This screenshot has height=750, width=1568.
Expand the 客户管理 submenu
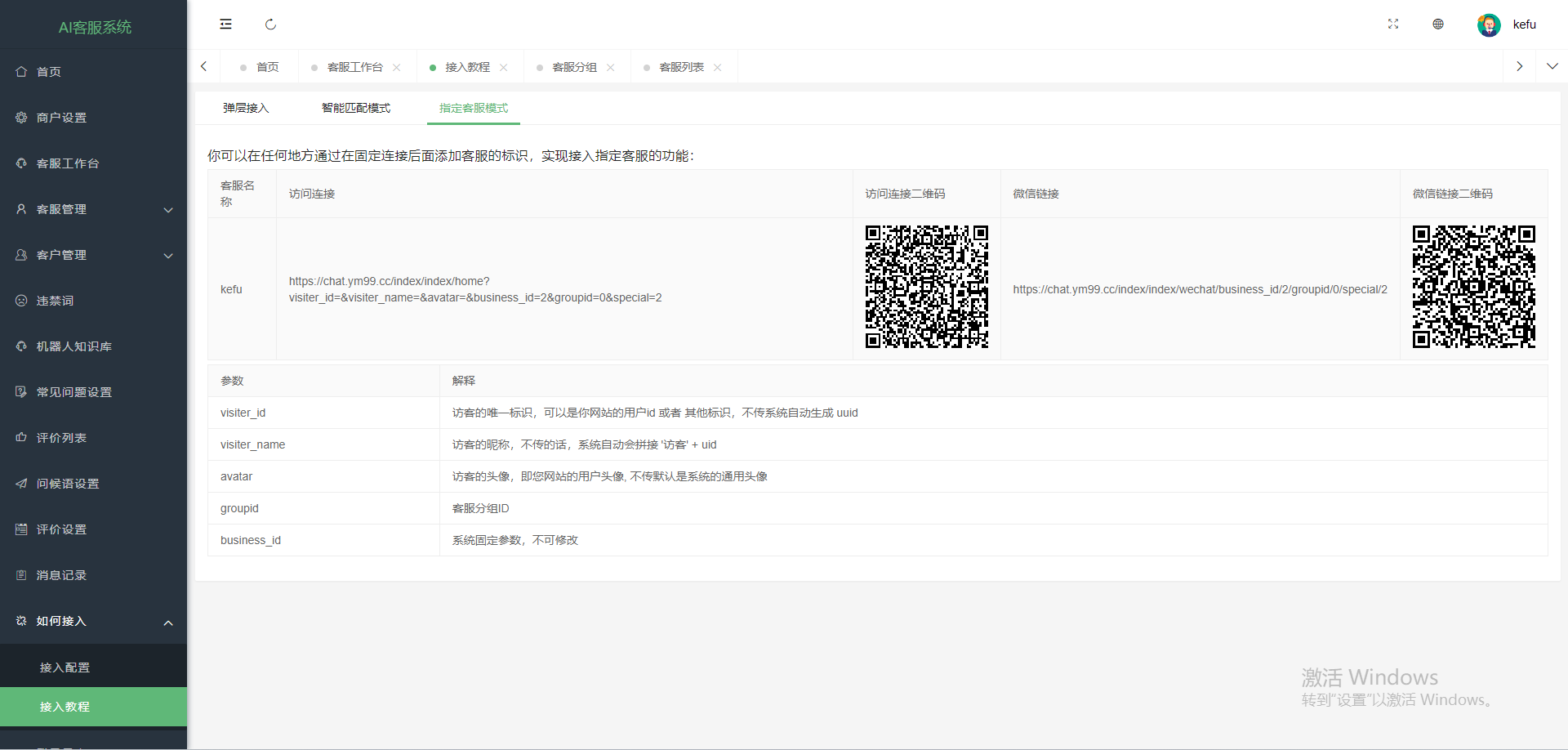(x=93, y=255)
